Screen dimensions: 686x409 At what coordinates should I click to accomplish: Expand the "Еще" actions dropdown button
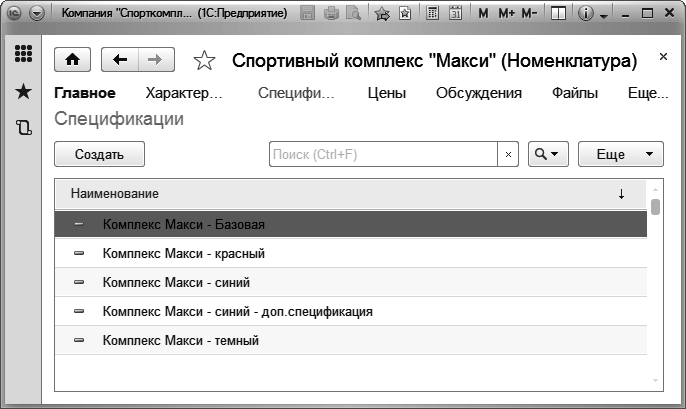tap(620, 154)
